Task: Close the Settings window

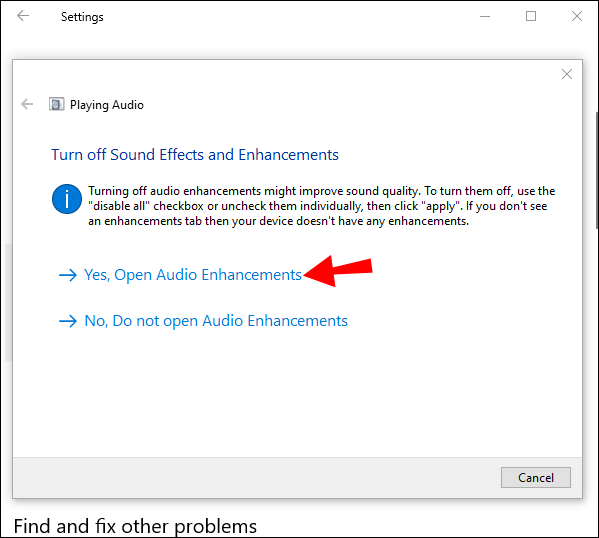Action: (577, 16)
